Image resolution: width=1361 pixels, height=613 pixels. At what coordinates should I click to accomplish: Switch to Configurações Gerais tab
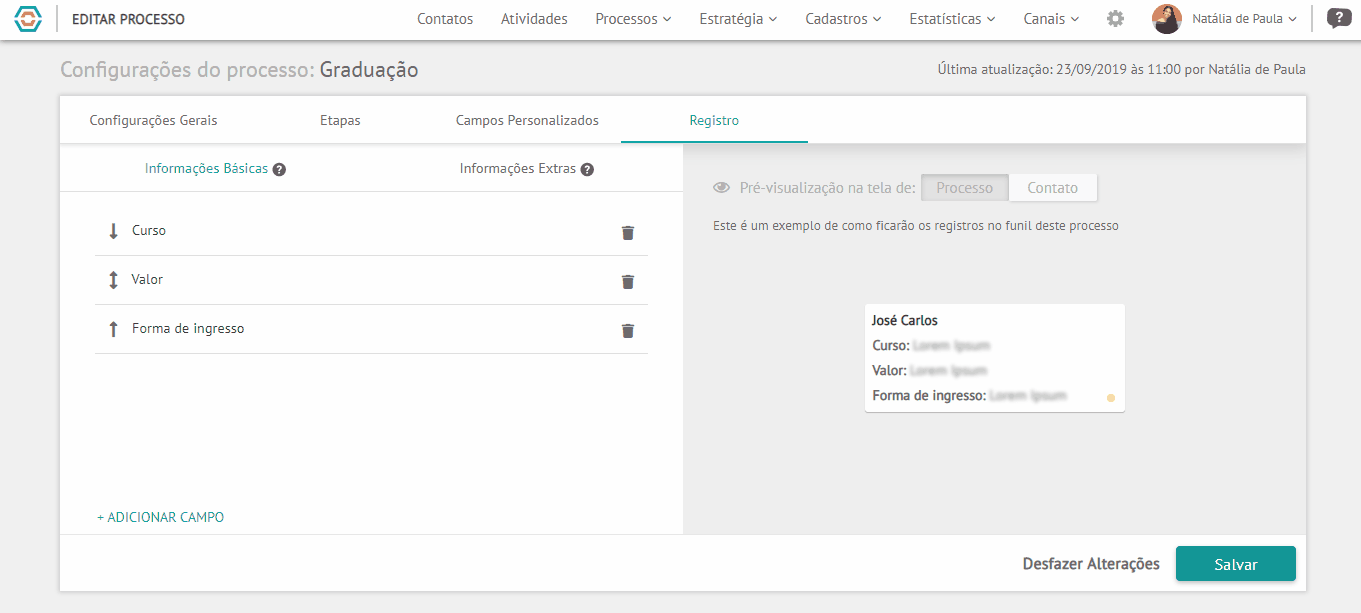point(153,120)
